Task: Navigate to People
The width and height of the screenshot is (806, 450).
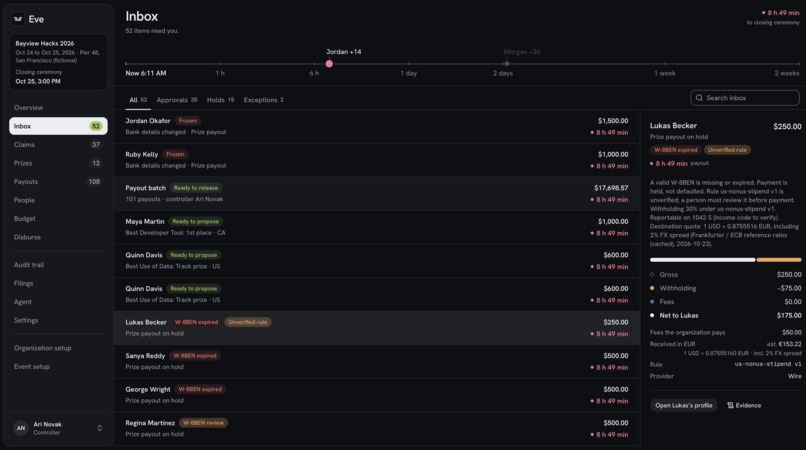Action: (58, 200)
